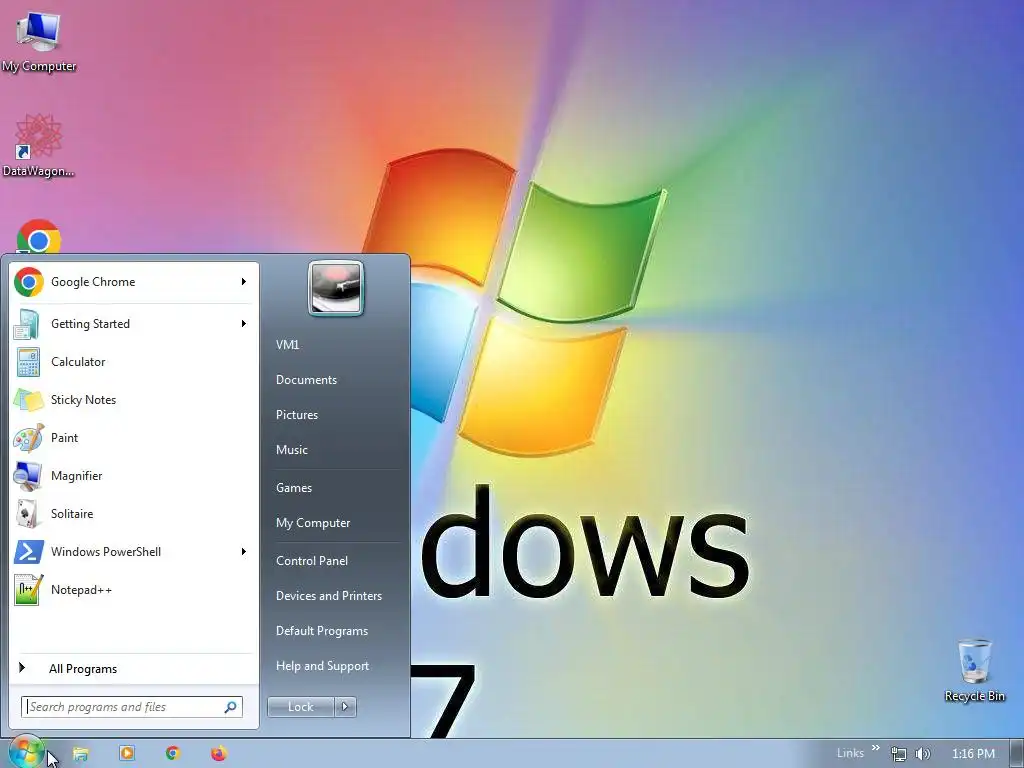Start Paint from the Start menu
The height and width of the screenshot is (768, 1024).
[x=134, y=438]
